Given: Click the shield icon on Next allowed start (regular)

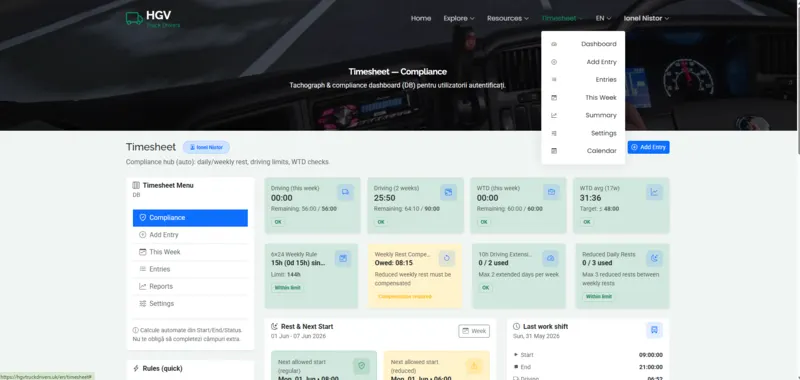Looking at the screenshot, I should [x=361, y=366].
